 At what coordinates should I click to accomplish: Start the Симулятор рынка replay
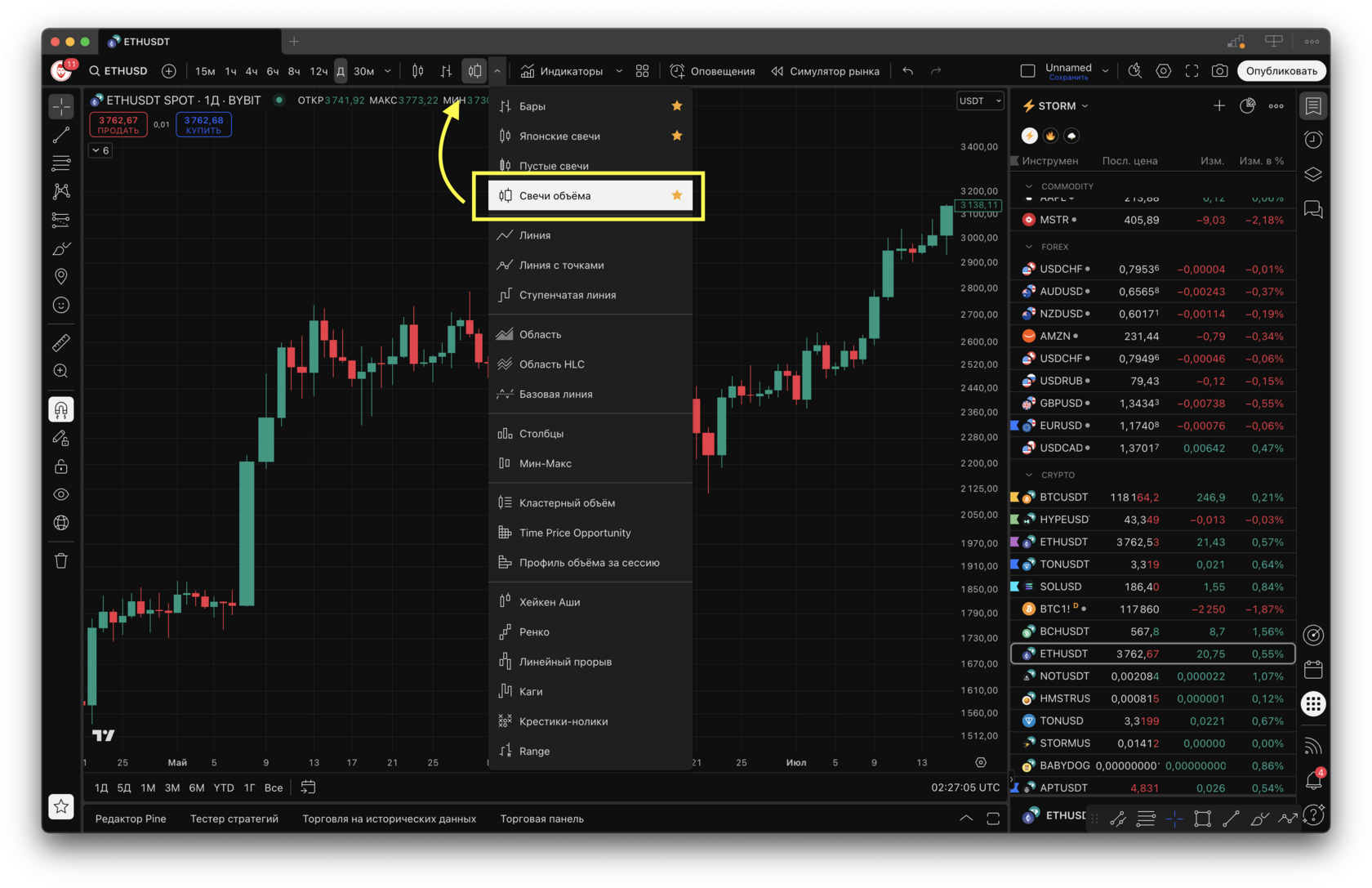tap(826, 71)
